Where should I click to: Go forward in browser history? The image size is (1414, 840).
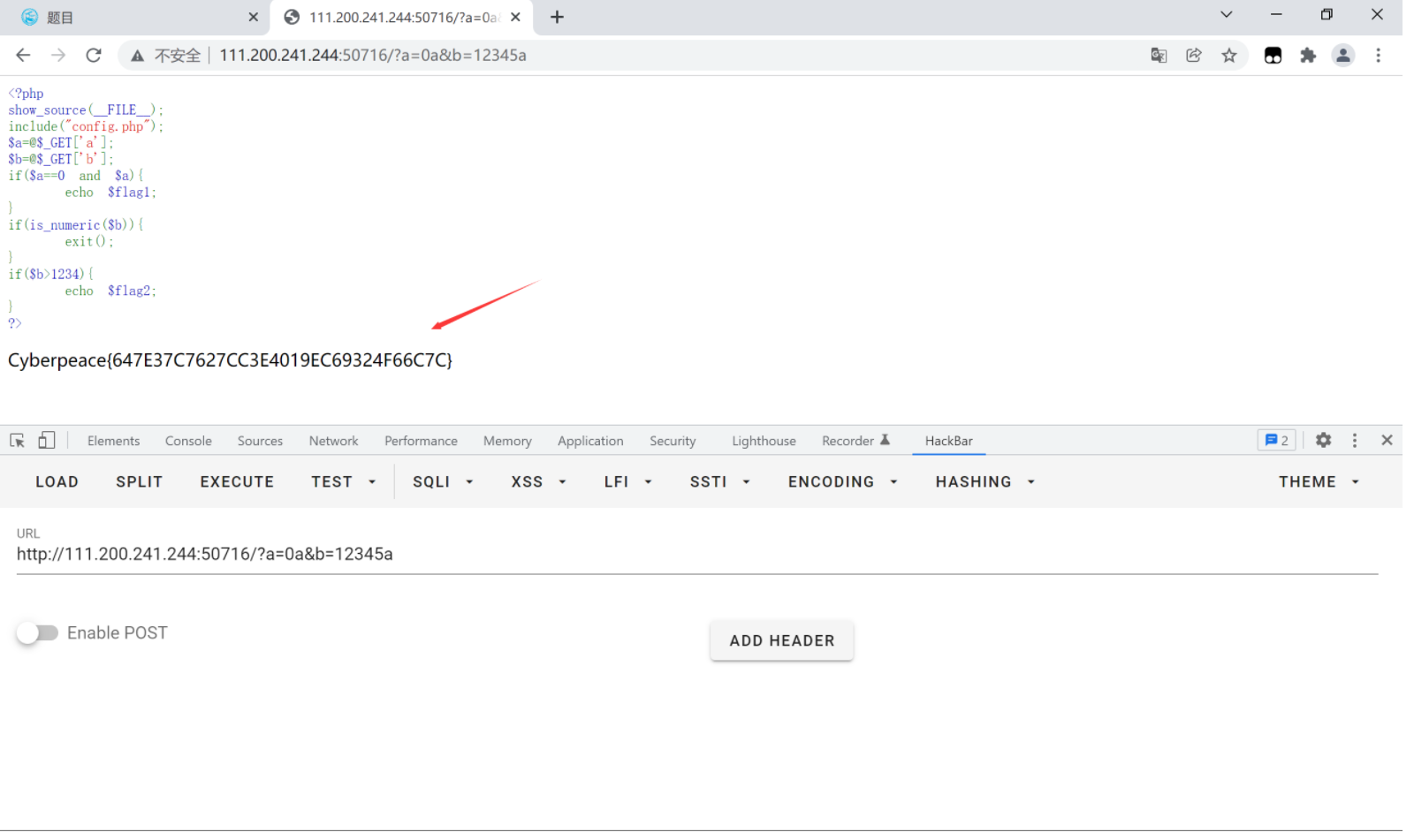tap(58, 55)
